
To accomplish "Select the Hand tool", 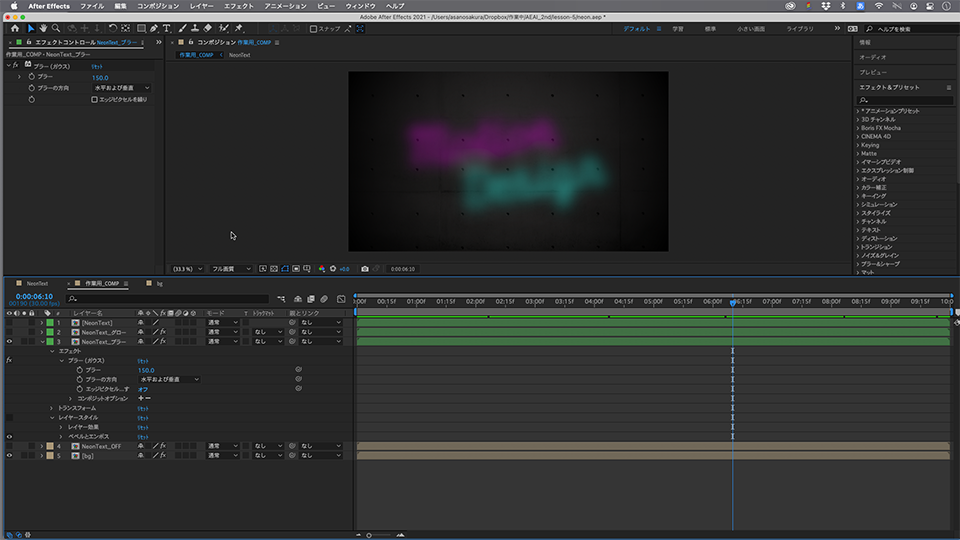I will tap(43, 28).
